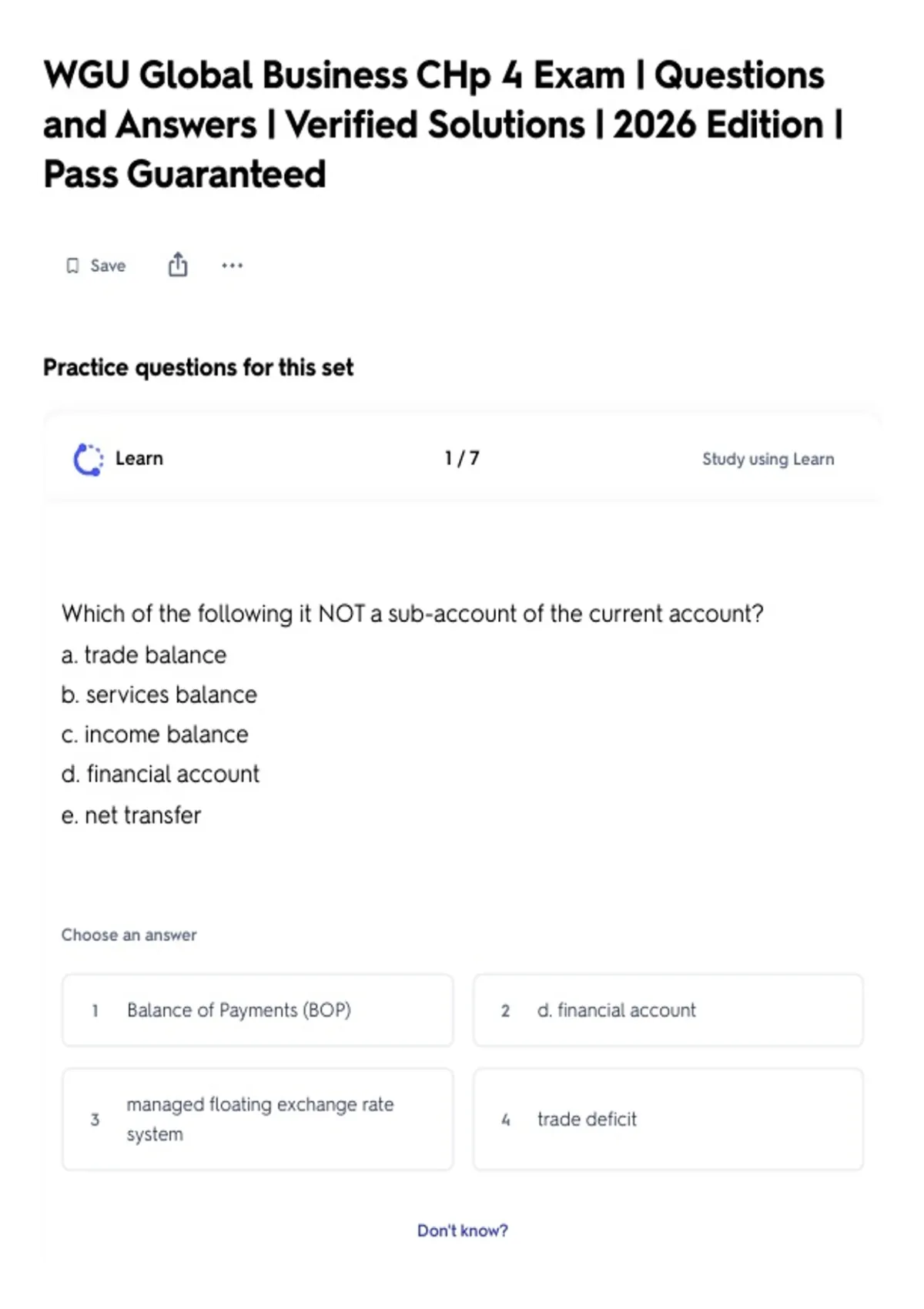
Task: Click 'Practice questions for this set' heading
Action: pos(198,367)
